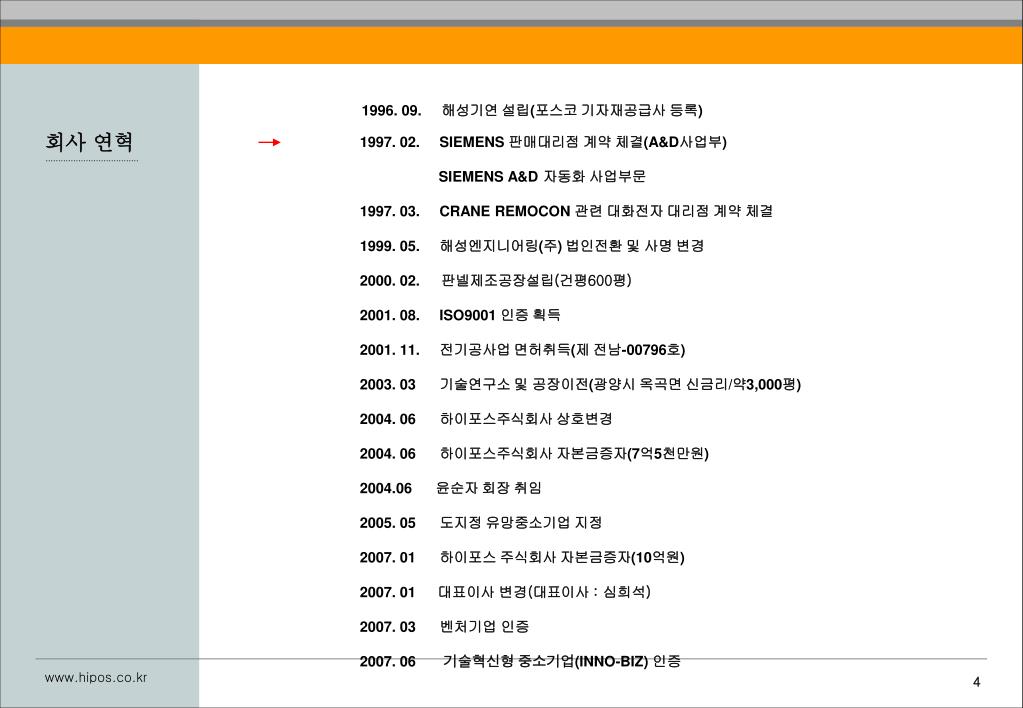Select '해성엔지니어링(주) 법인전환 및 사명 변경'
The width and height of the screenshot is (1023, 708).
pos(572,246)
